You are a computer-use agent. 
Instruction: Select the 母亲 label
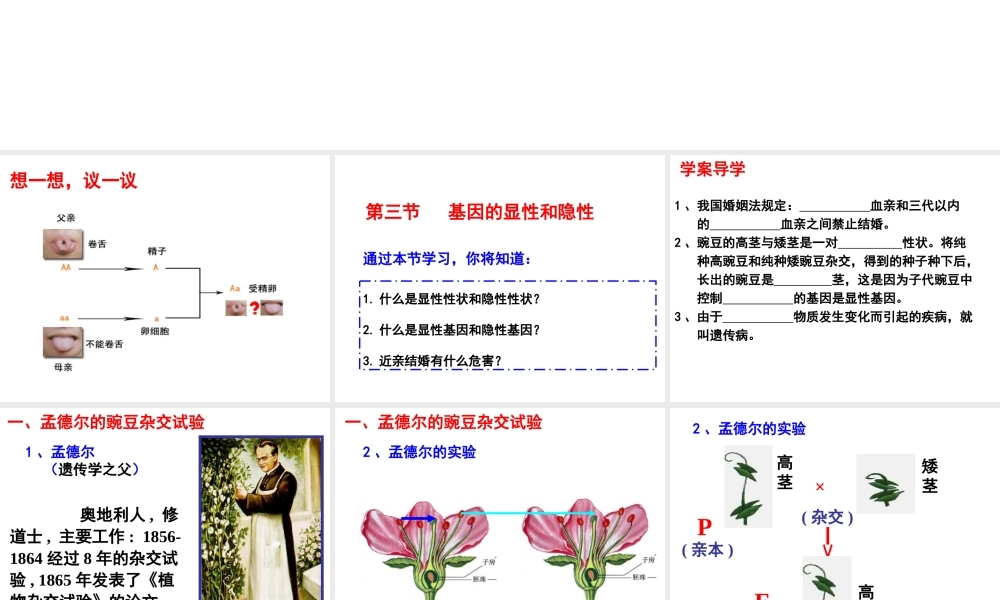point(63,367)
